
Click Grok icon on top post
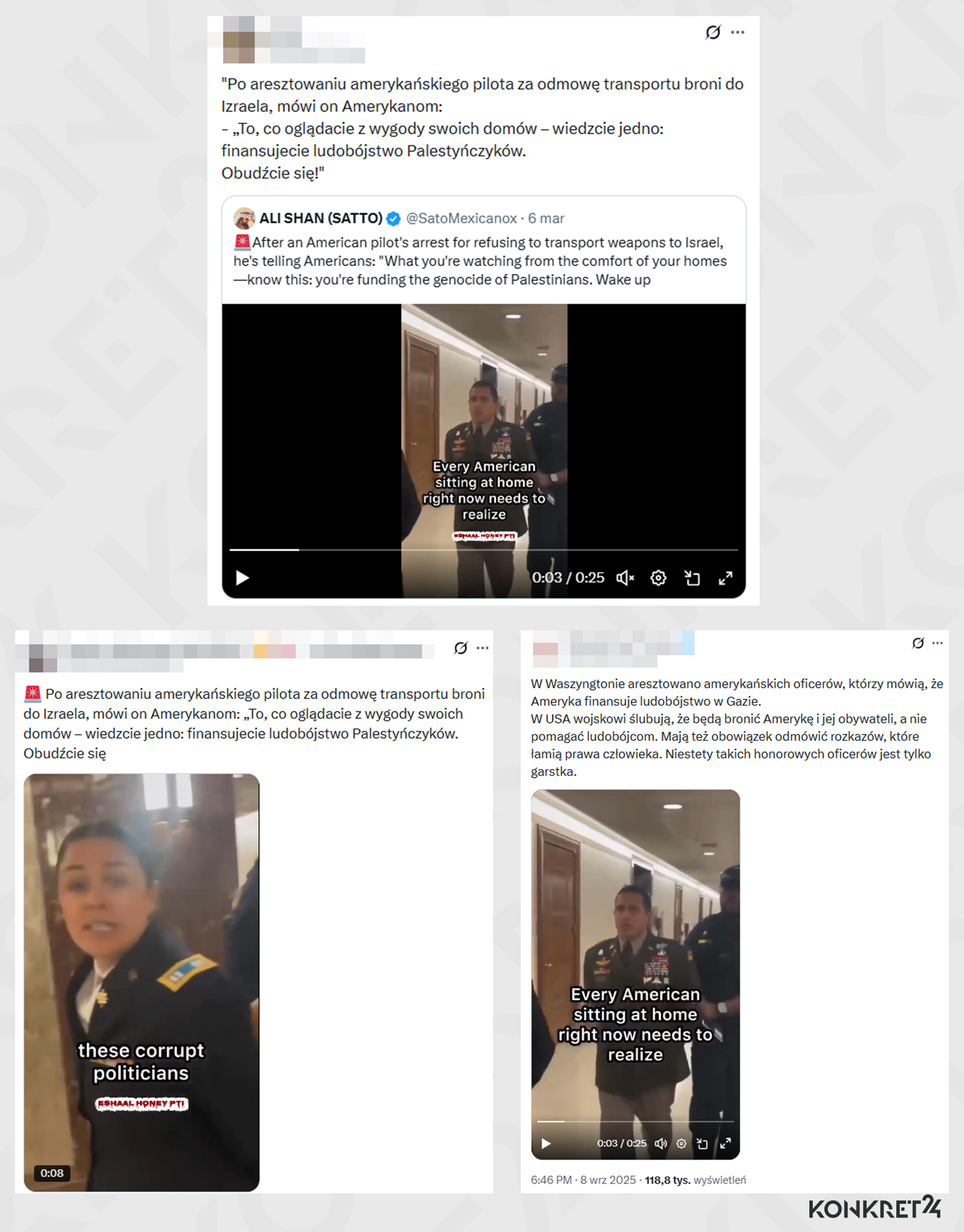tap(713, 32)
